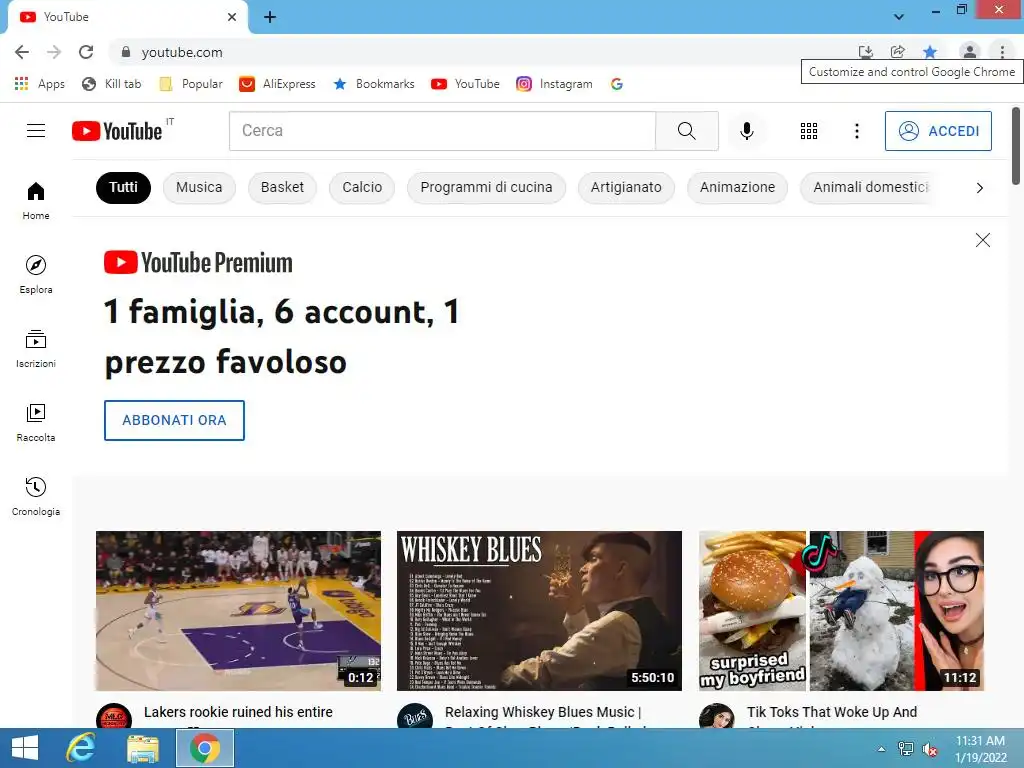The height and width of the screenshot is (768, 1024).
Task: Click the ABBONATI ORA button
Action: coord(174,420)
